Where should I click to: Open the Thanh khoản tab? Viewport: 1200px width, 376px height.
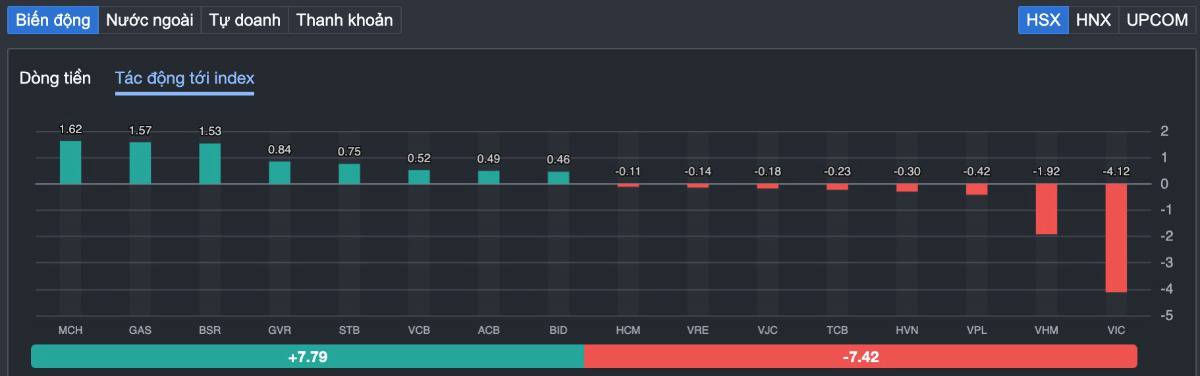(345, 20)
